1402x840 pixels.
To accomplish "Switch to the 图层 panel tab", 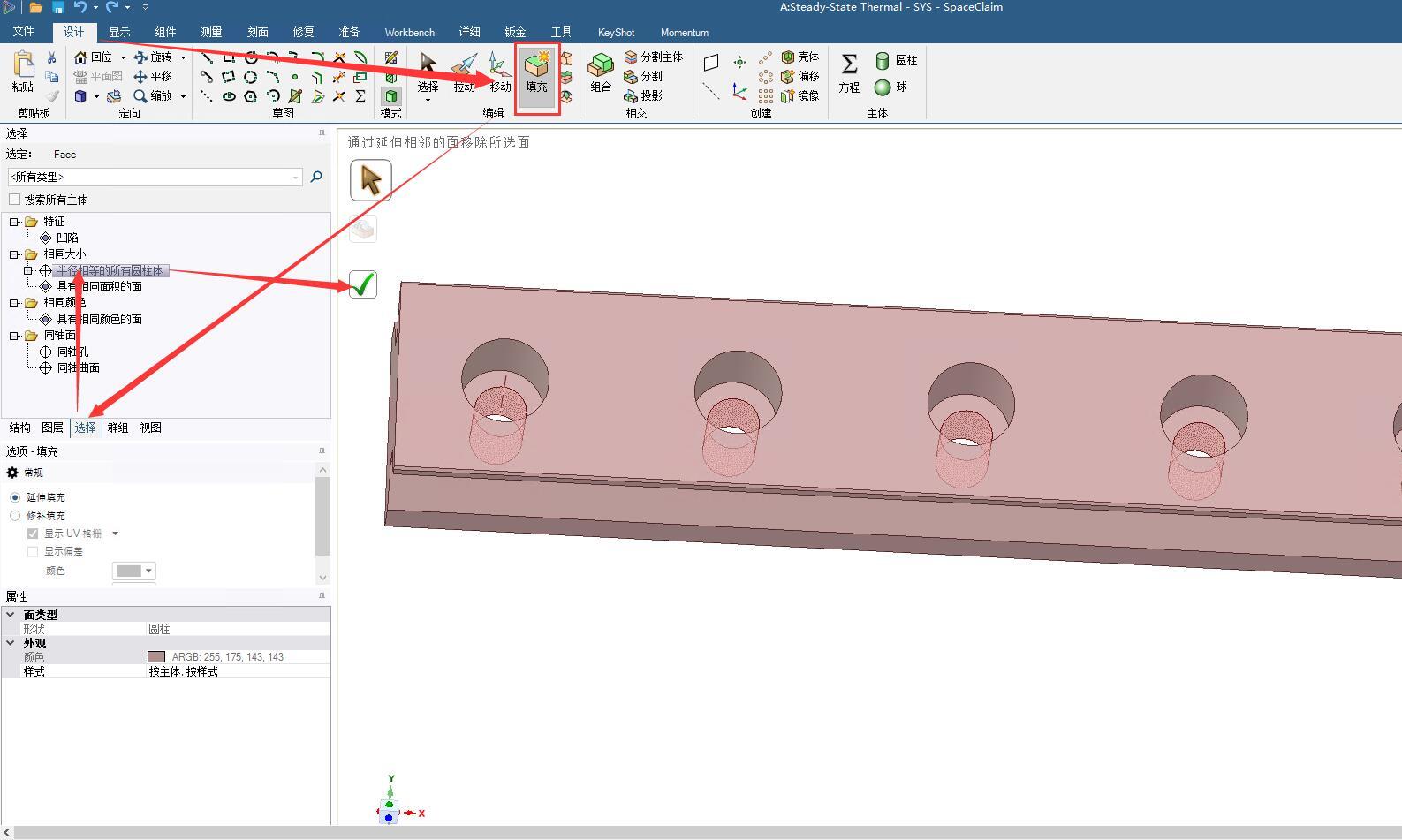I will coord(52,428).
